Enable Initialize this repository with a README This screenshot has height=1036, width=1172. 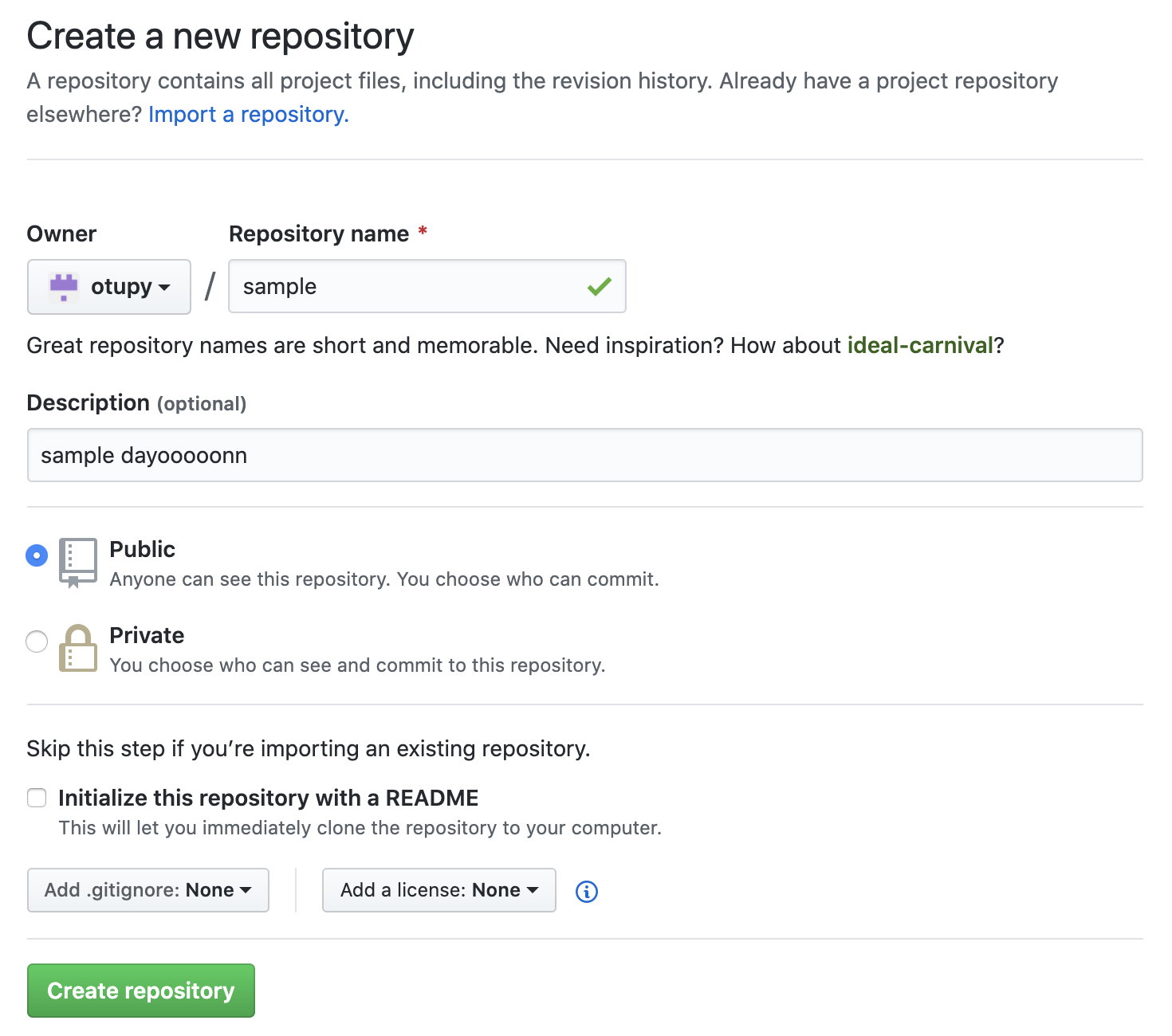(37, 798)
